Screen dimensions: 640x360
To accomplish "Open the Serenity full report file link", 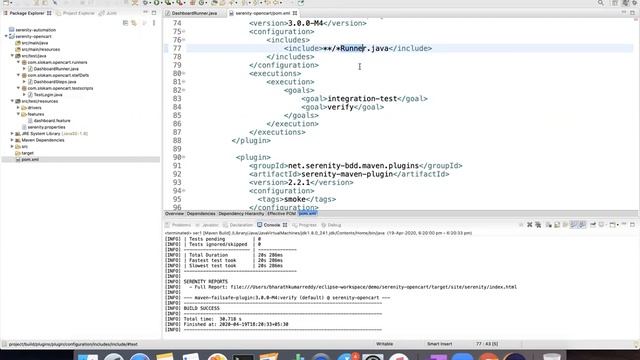I will pyautogui.click(x=373, y=287).
